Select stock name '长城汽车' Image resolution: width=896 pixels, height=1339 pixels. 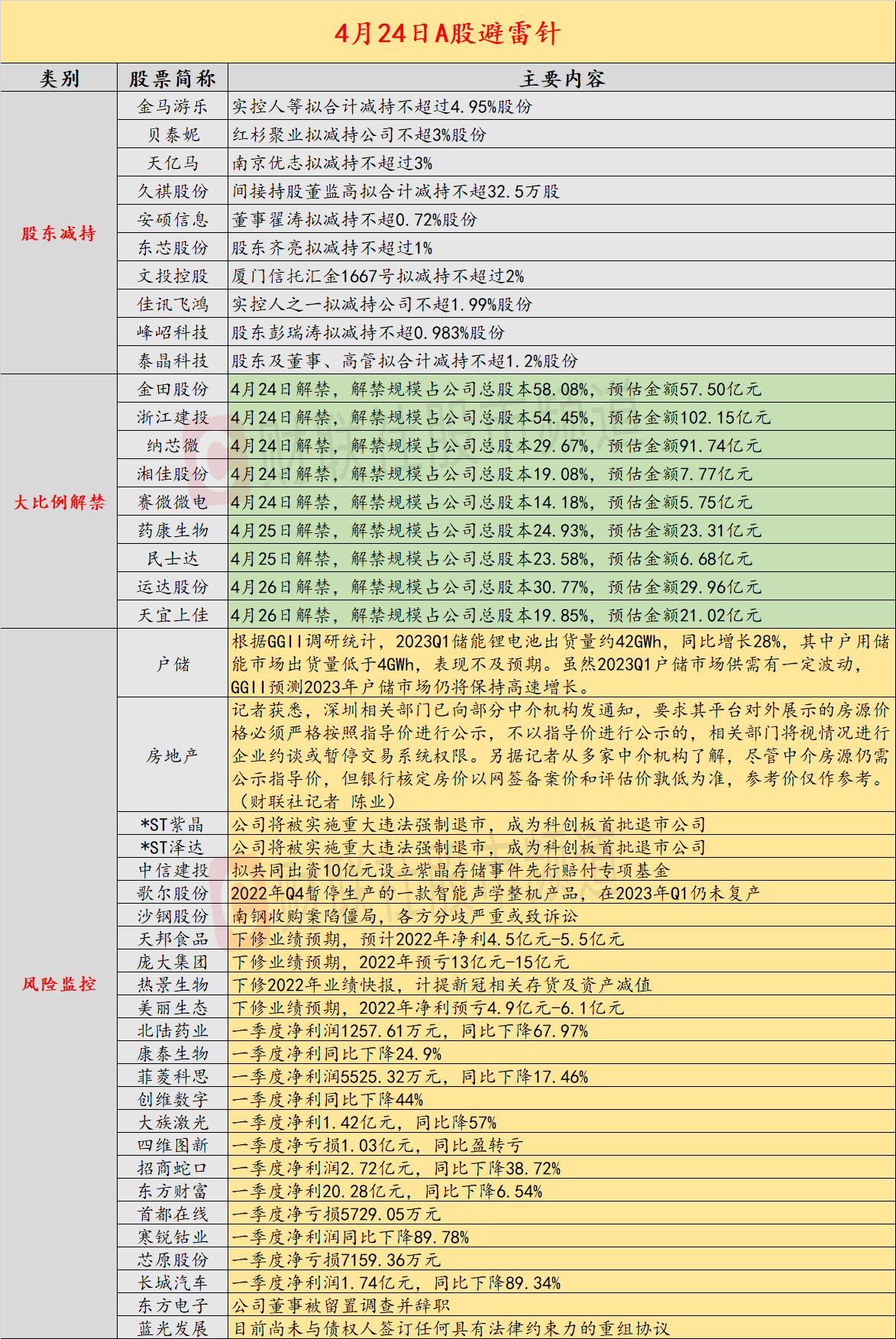coord(173,1282)
